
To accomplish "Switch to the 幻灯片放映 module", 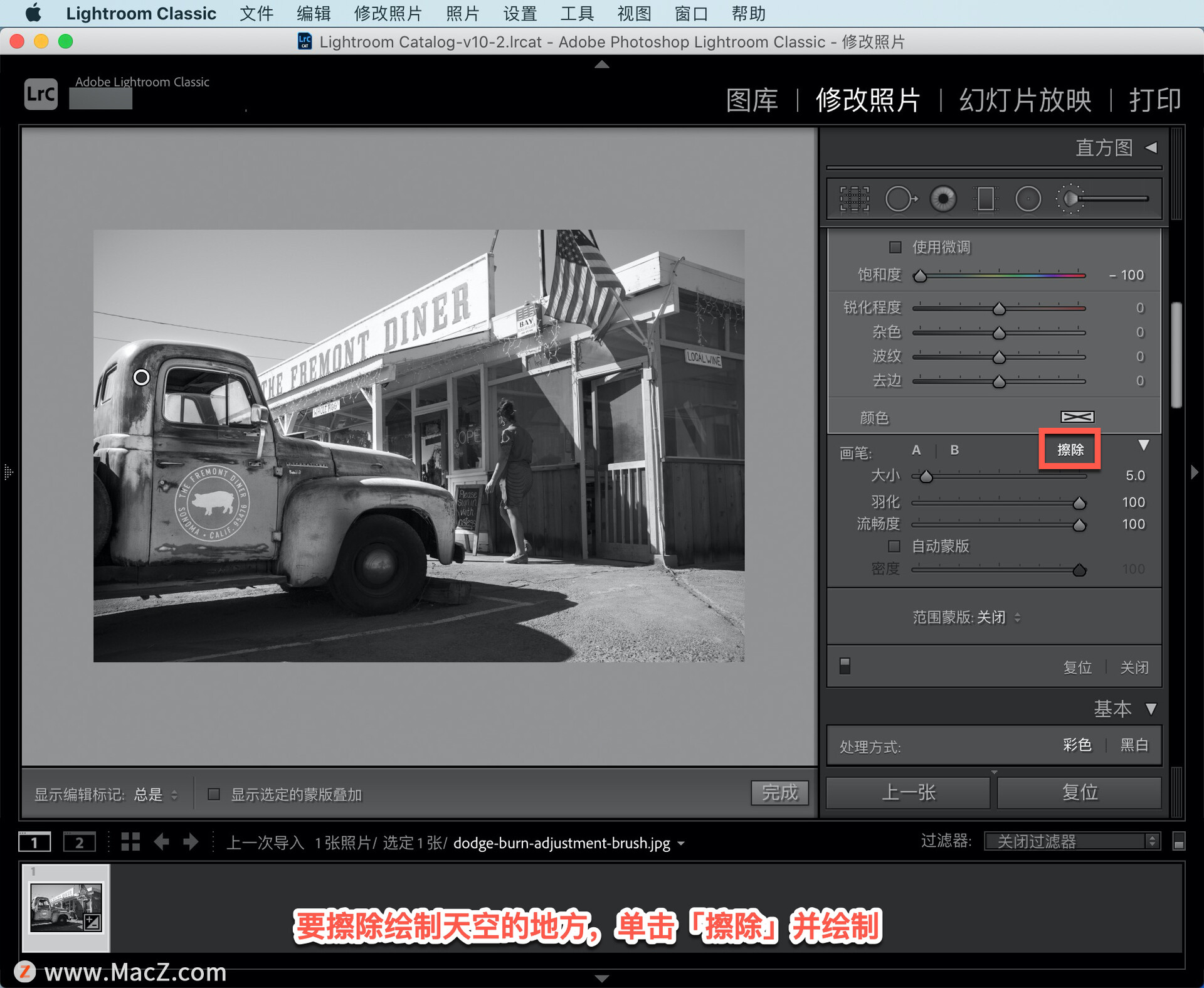I will click(x=1025, y=100).
